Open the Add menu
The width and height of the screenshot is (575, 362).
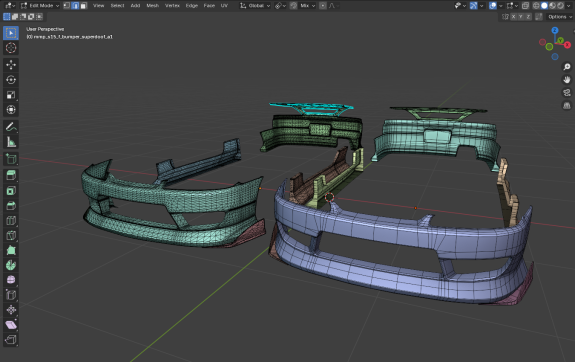(135, 6)
